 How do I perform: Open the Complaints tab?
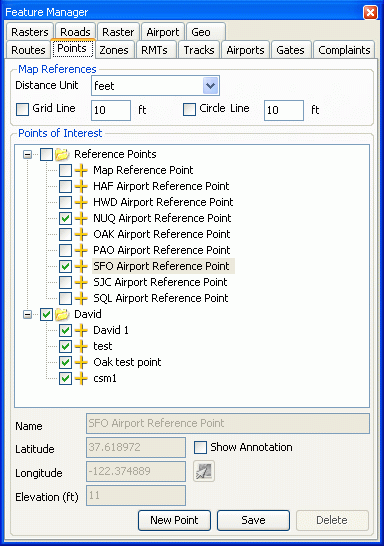click(x=344, y=50)
